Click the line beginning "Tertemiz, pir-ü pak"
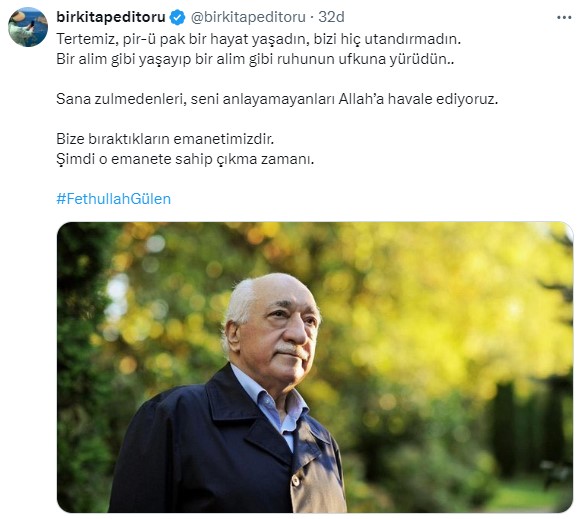This screenshot has width=586, height=519. pyautogui.click(x=259, y=39)
